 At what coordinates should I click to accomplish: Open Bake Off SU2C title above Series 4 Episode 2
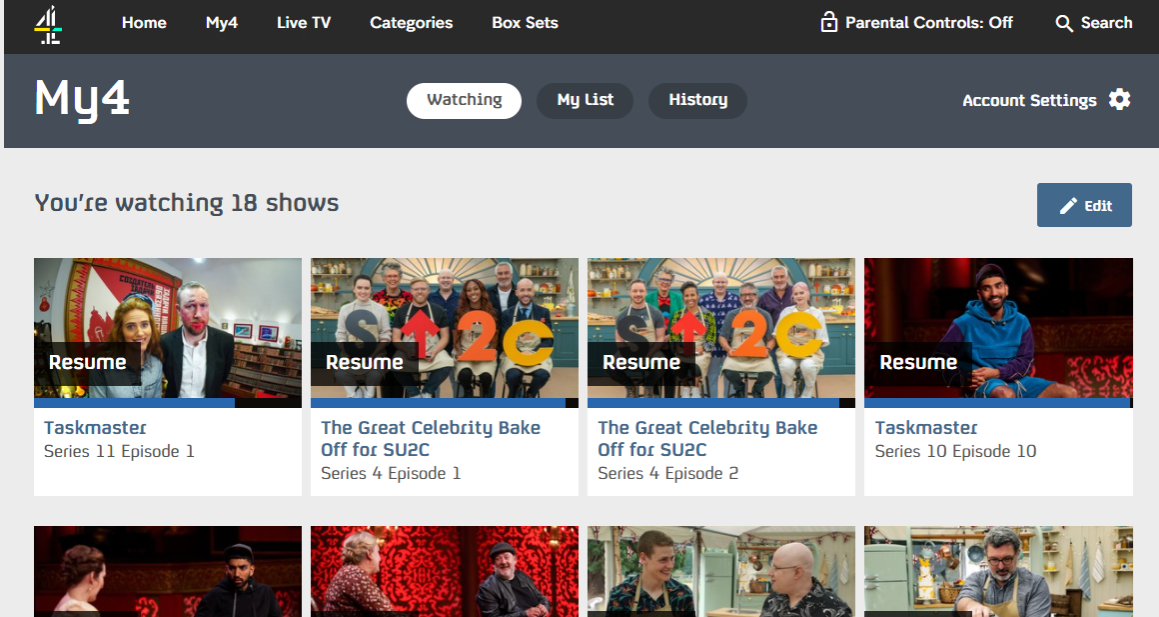click(x=707, y=438)
